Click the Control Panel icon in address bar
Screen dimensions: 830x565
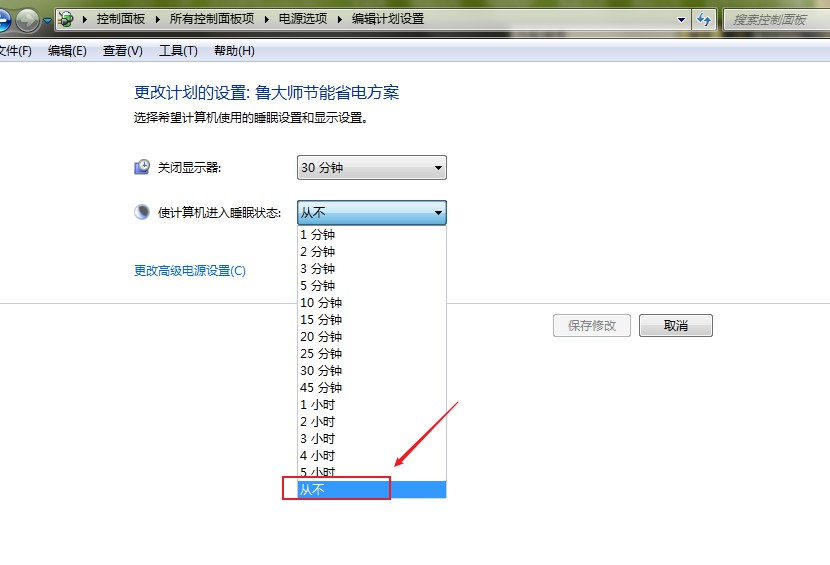tap(66, 20)
